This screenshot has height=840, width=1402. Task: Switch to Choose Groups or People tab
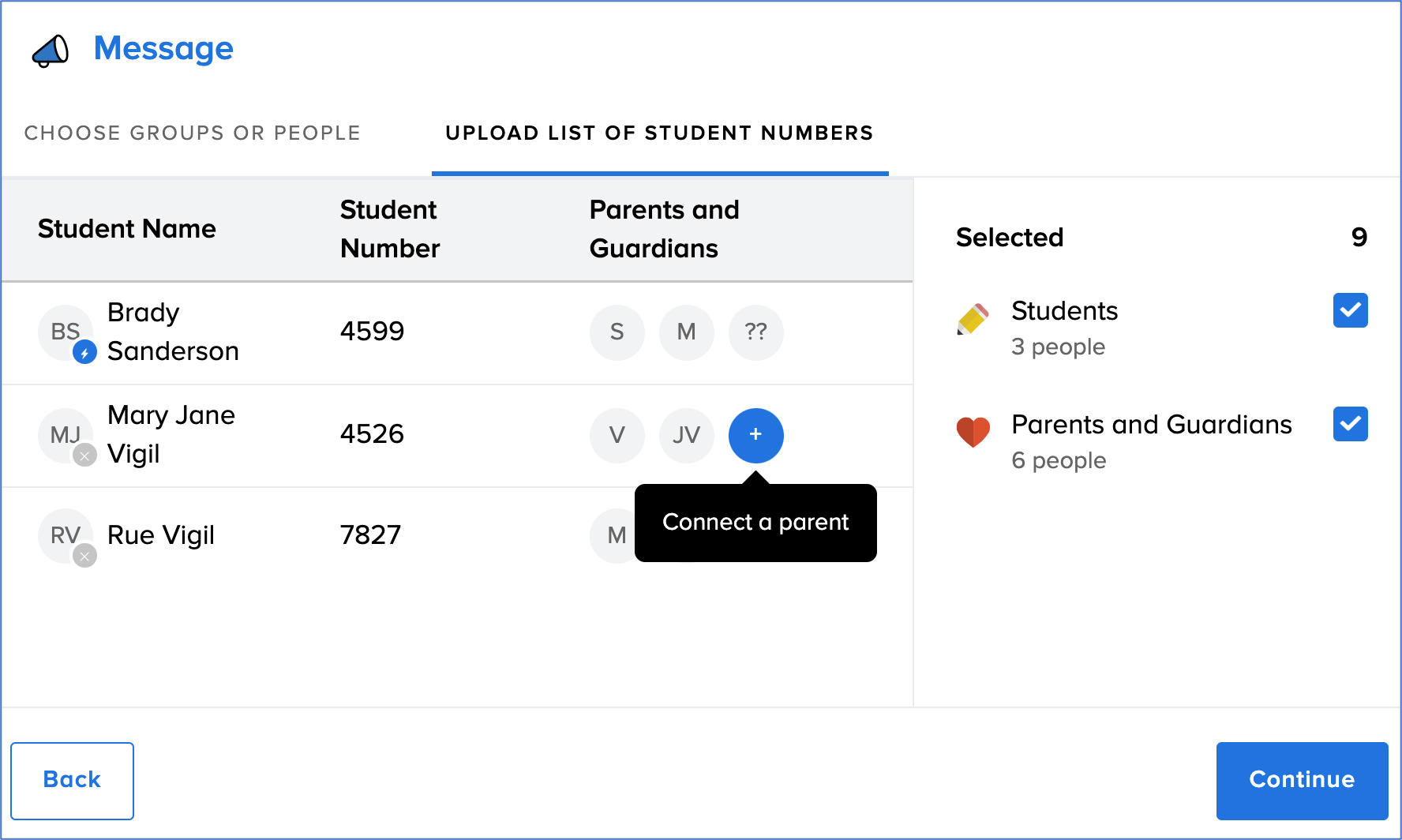tap(193, 133)
